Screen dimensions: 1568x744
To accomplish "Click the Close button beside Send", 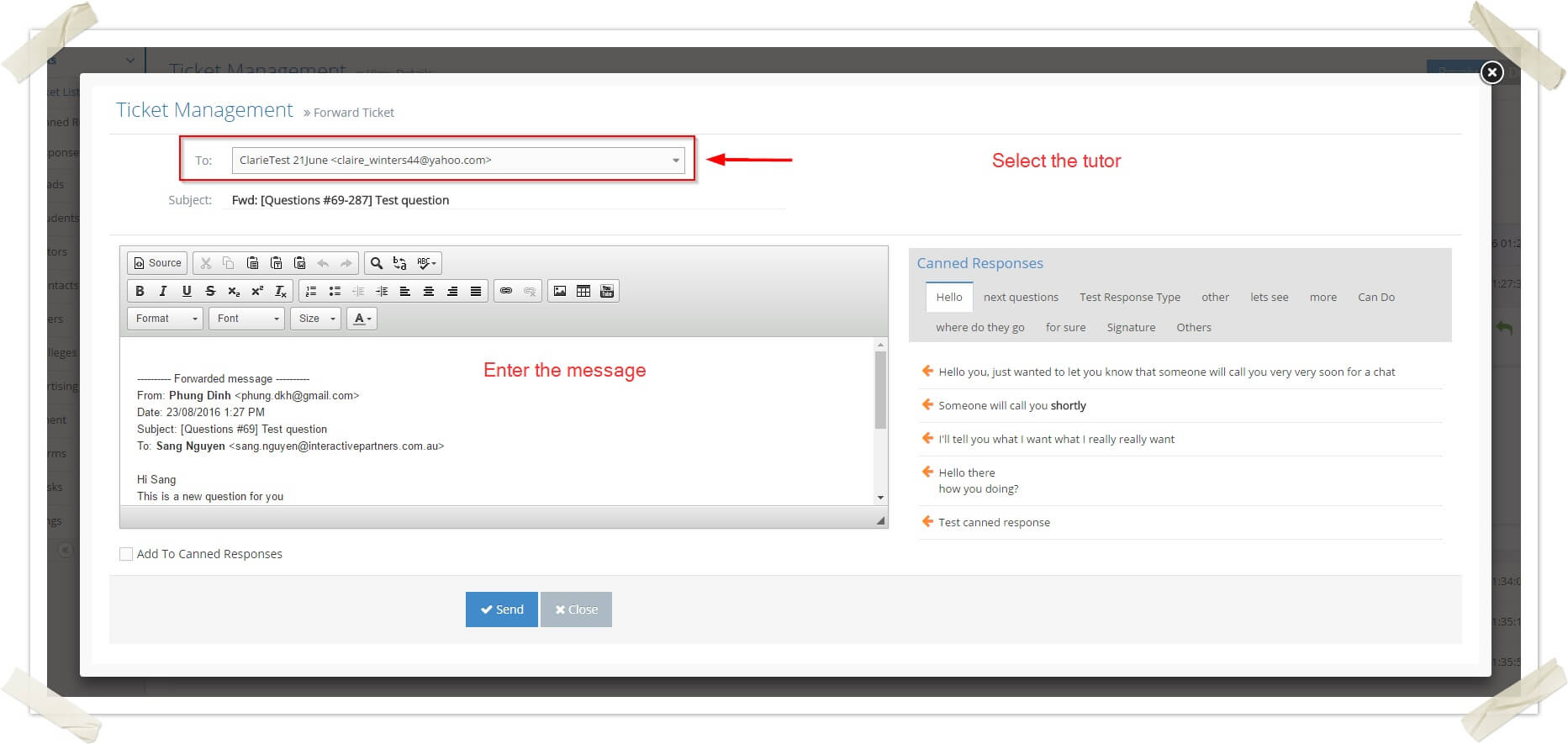I will pyautogui.click(x=576, y=609).
